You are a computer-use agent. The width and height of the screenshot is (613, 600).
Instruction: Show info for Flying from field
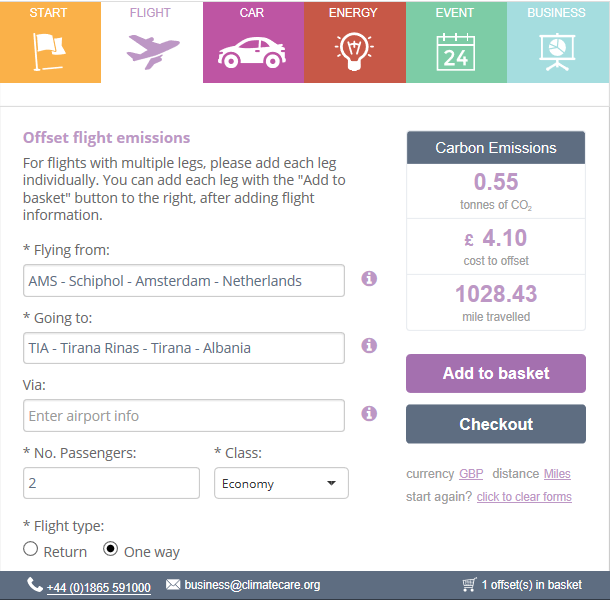coord(369,279)
